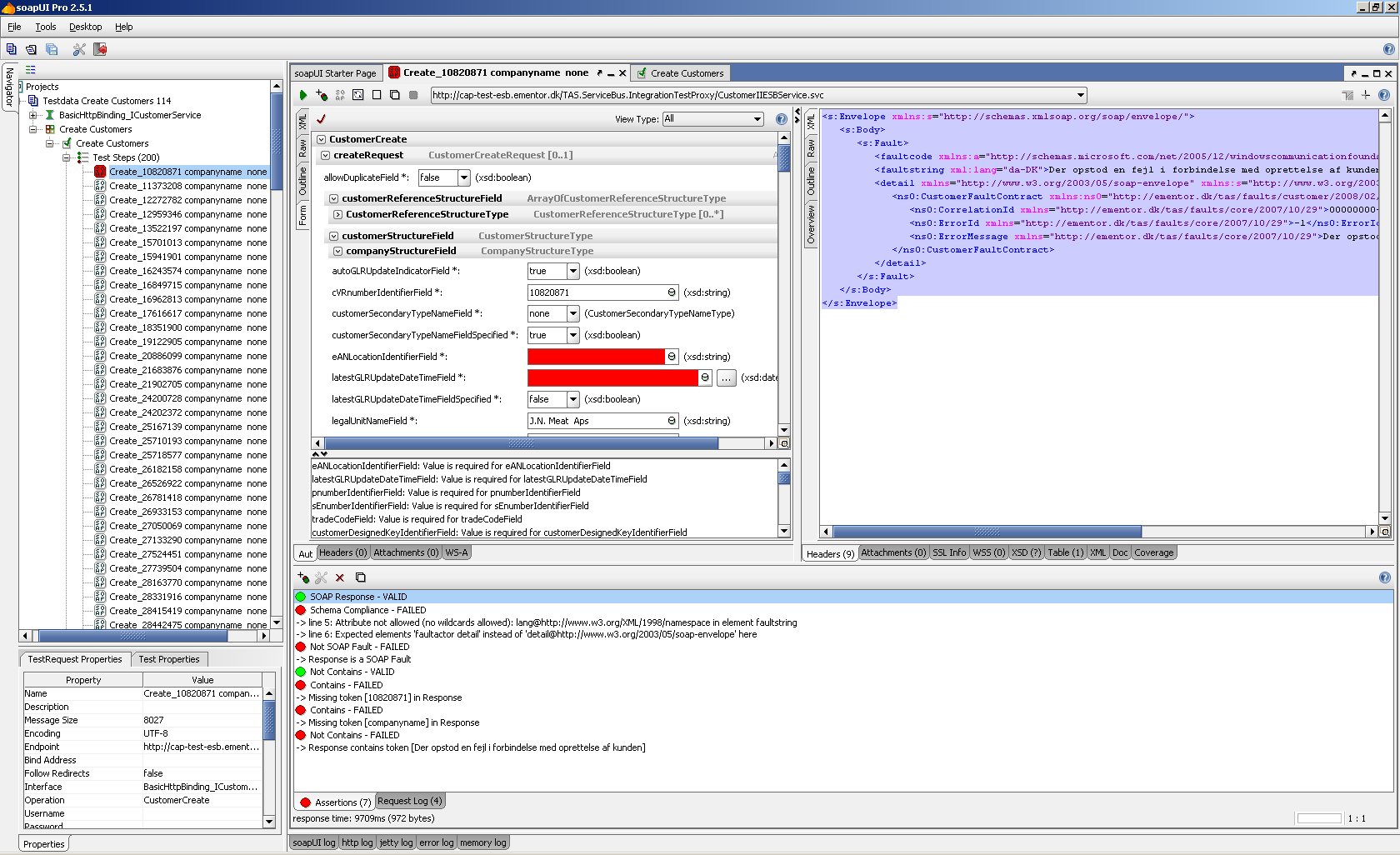Remove the selected assertion with the red X
The height and width of the screenshot is (855, 1400).
(x=340, y=577)
